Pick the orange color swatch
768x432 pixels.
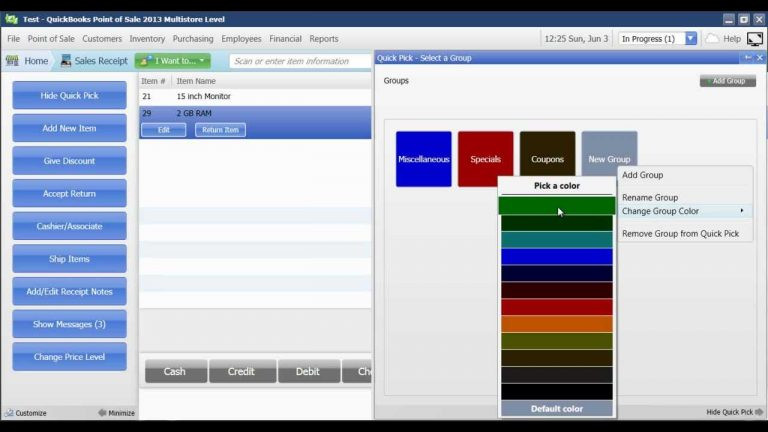point(557,324)
